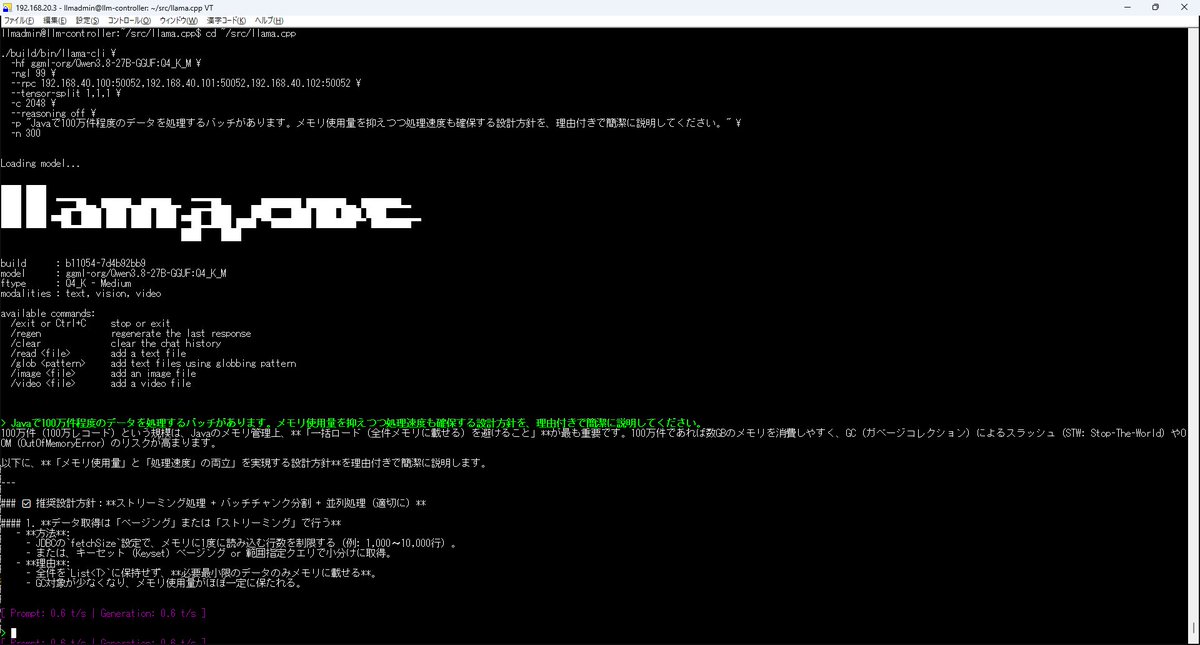The width and height of the screenshot is (1200, 645).
Task: Open the 漢字コード(K) menu
Action: click(x=228, y=20)
